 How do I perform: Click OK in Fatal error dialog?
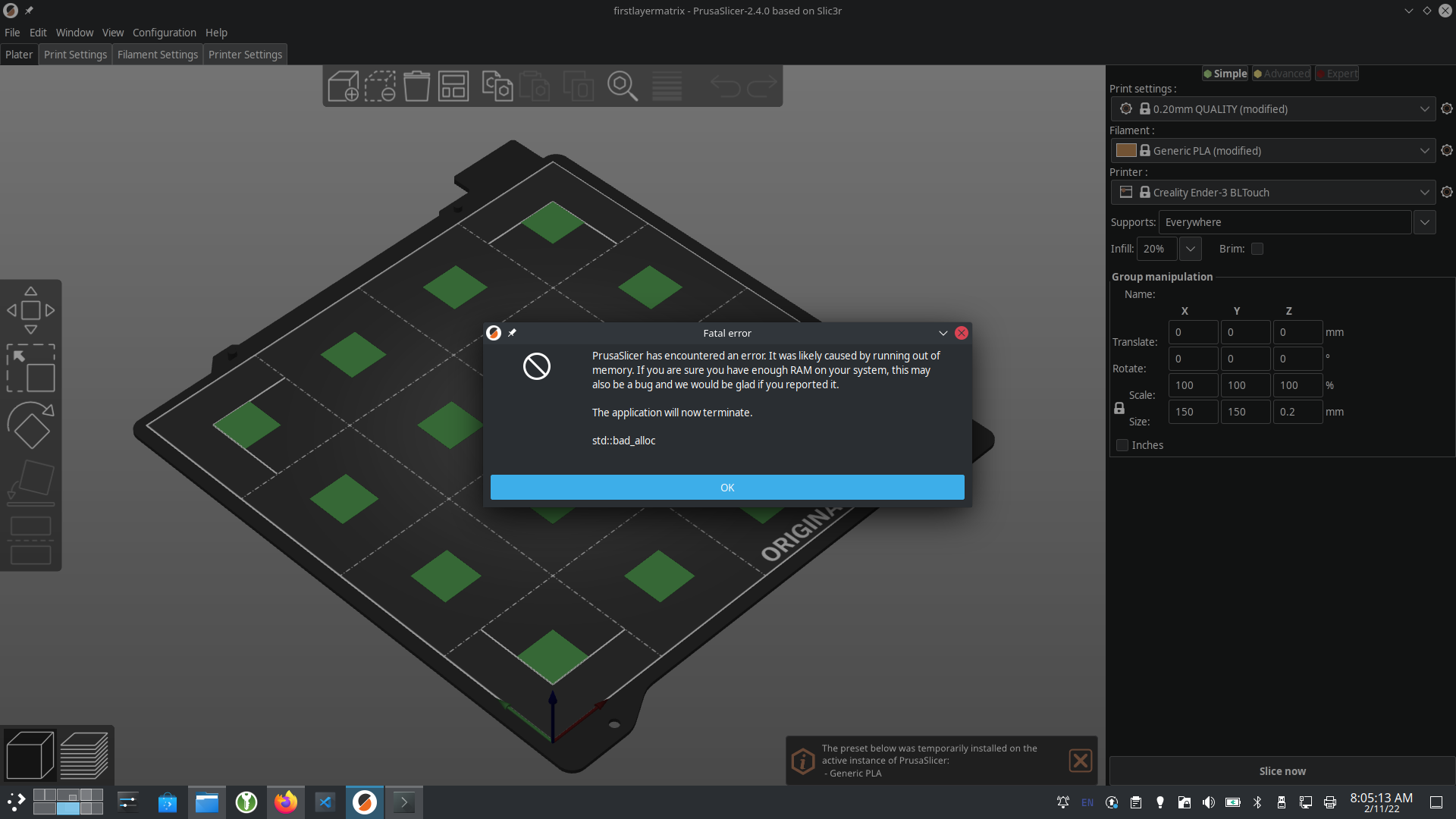[x=727, y=488]
